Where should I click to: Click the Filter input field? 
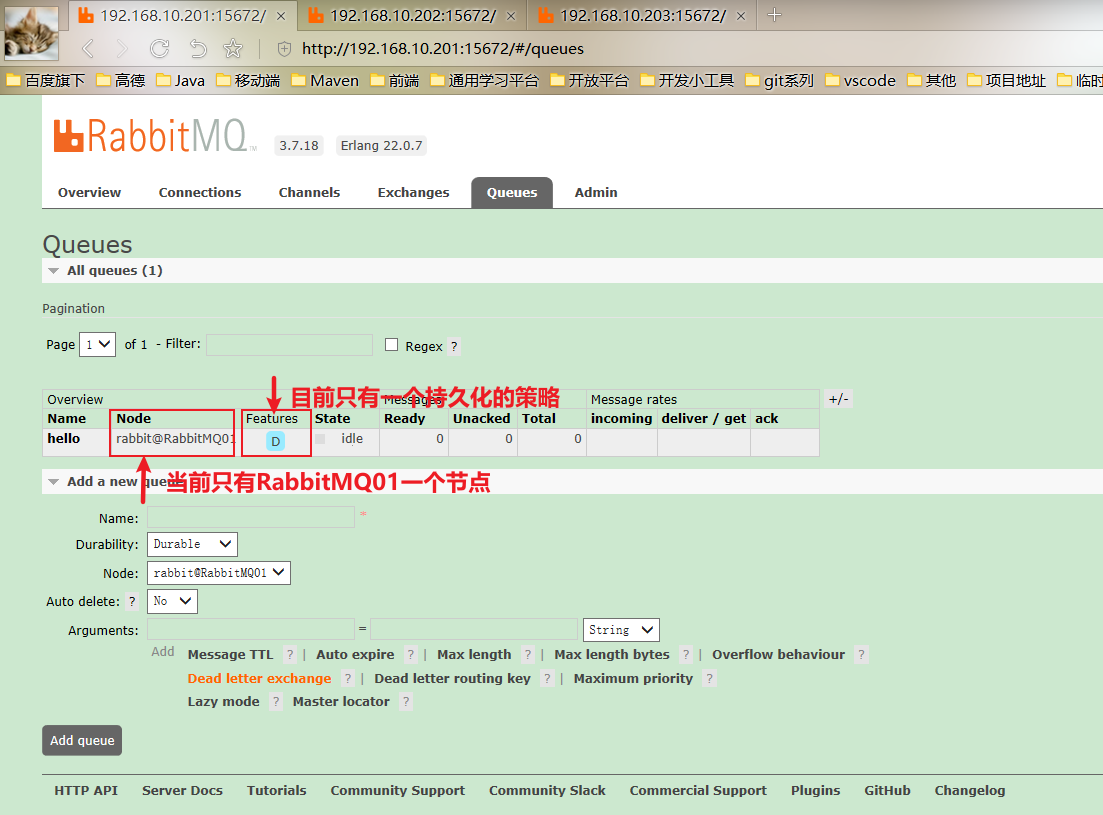pos(289,345)
